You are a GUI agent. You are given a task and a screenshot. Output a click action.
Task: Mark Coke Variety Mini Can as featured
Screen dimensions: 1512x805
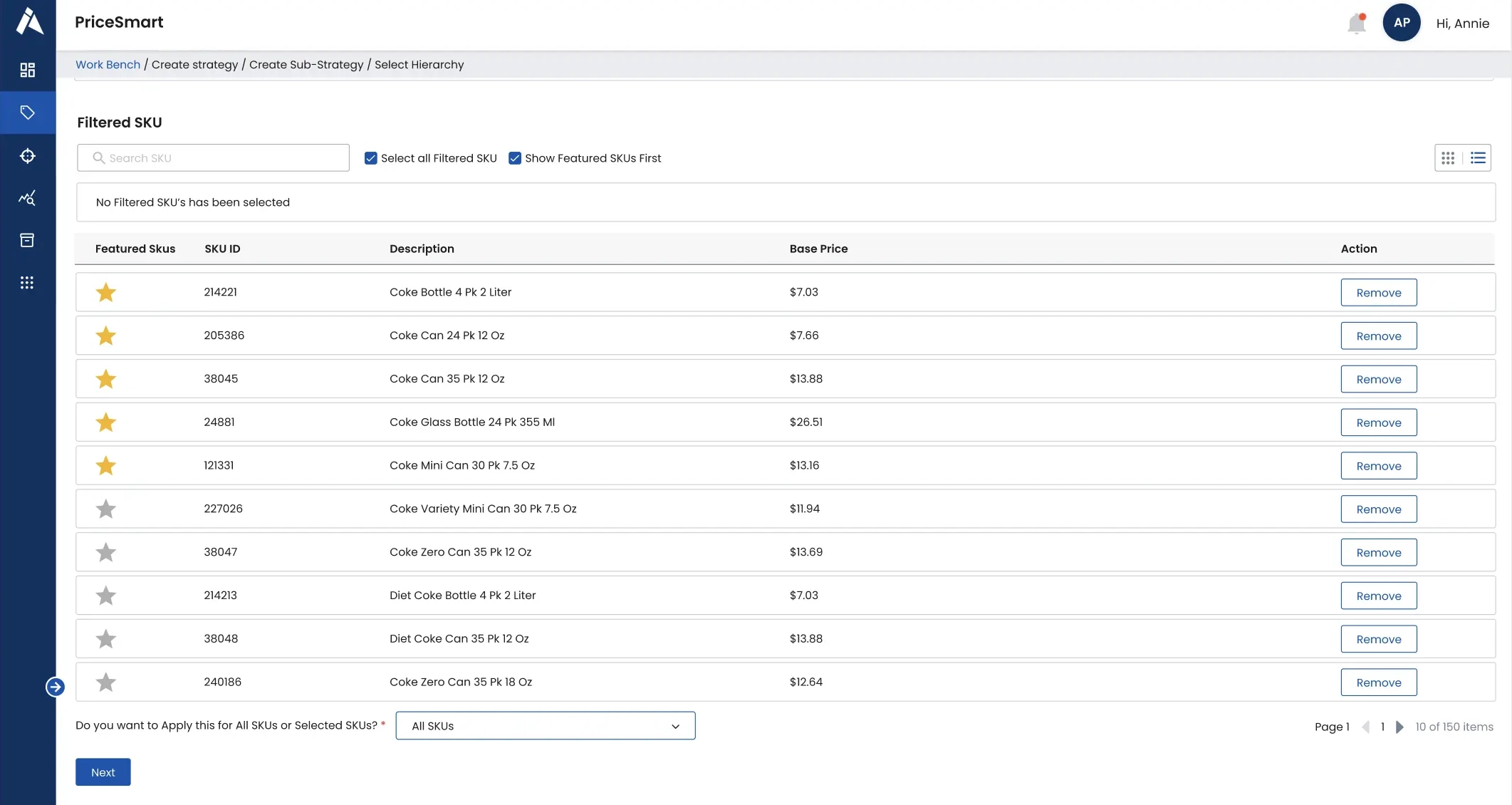(x=106, y=509)
